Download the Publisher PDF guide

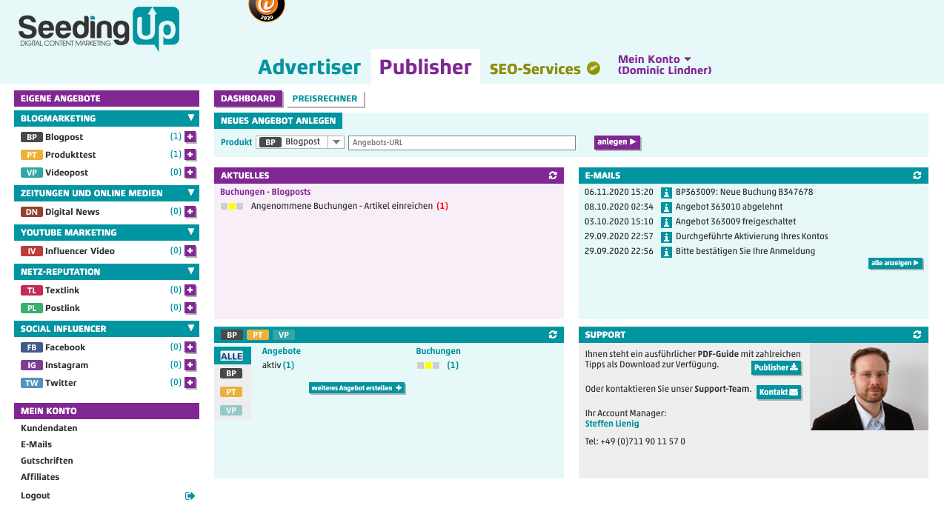[x=776, y=368]
